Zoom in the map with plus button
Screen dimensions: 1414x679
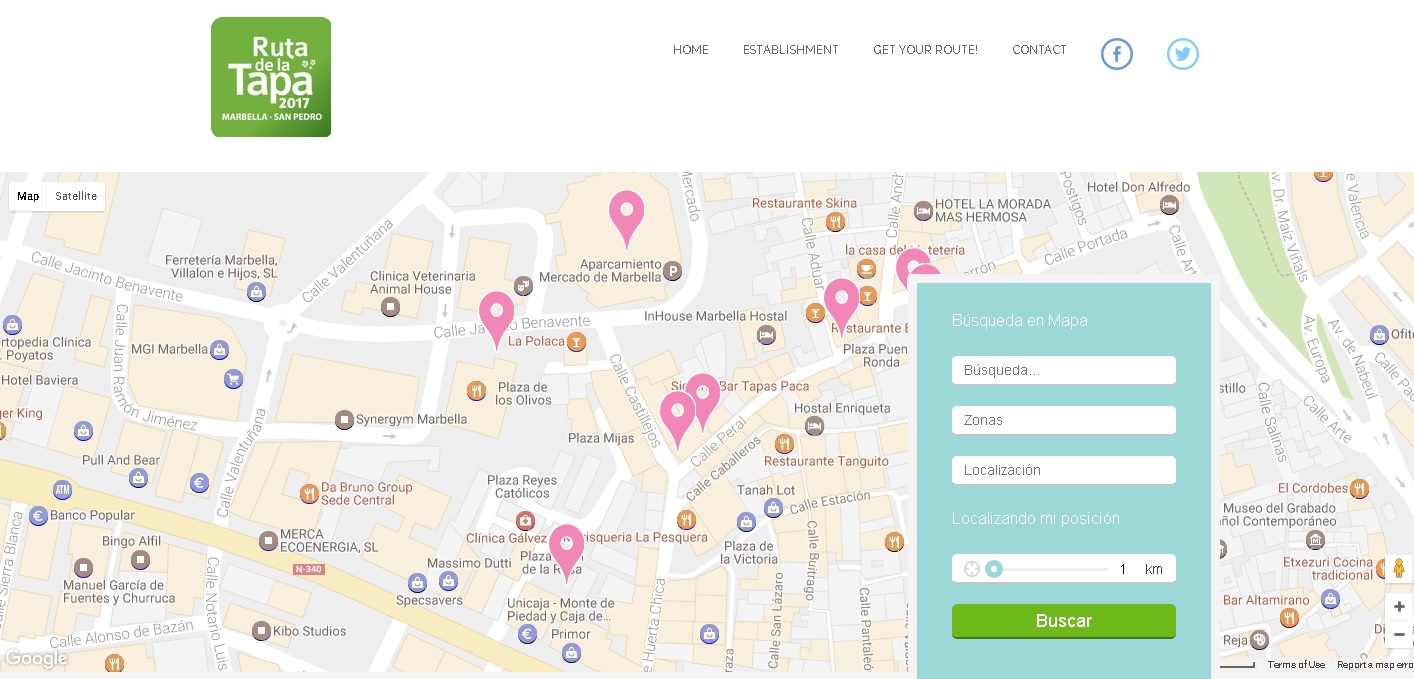(1398, 607)
